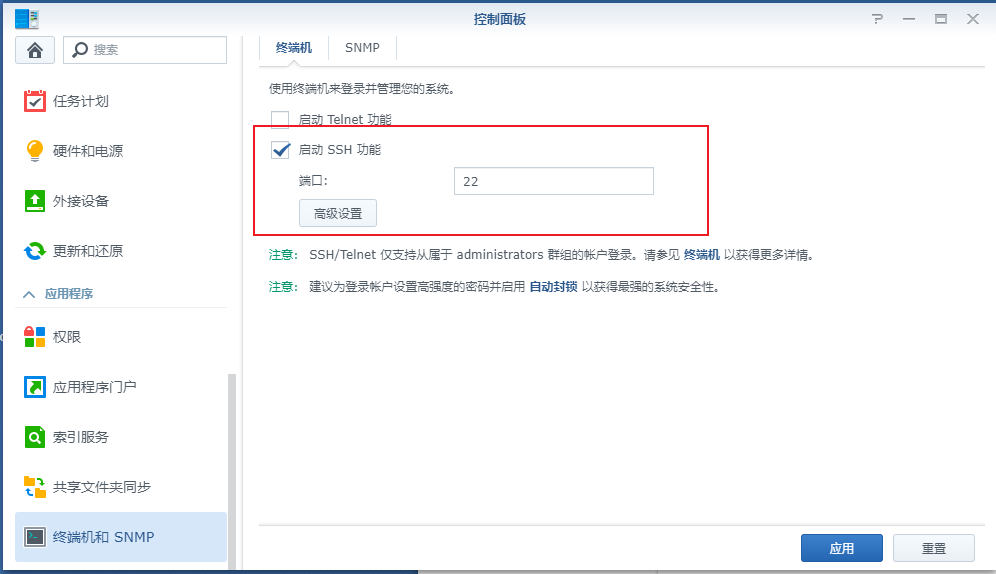Uncheck the 启动 SSH 功能 checkbox
This screenshot has width=996, height=574.
pos(280,150)
